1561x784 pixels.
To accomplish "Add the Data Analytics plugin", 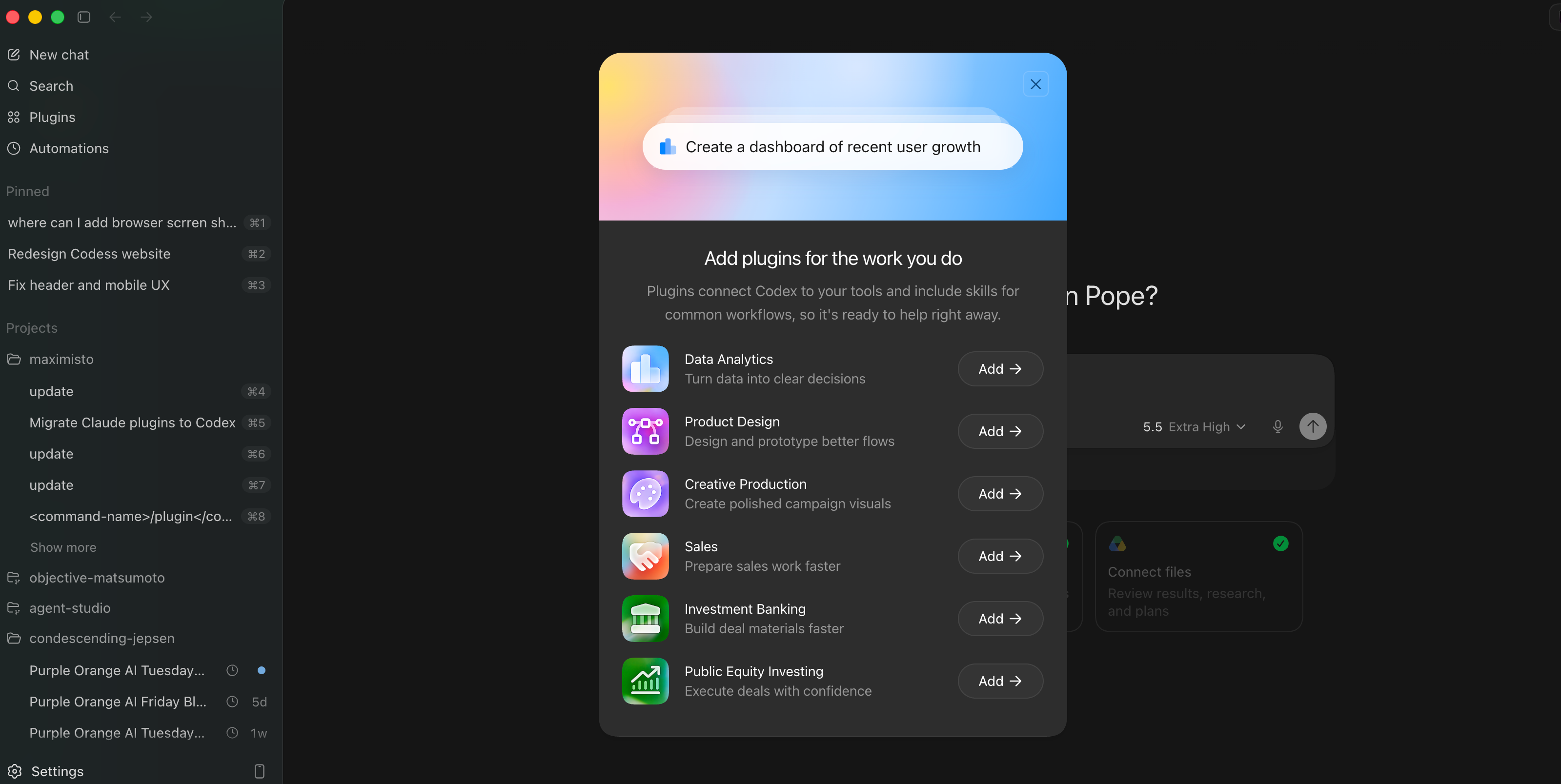I will [1000, 368].
